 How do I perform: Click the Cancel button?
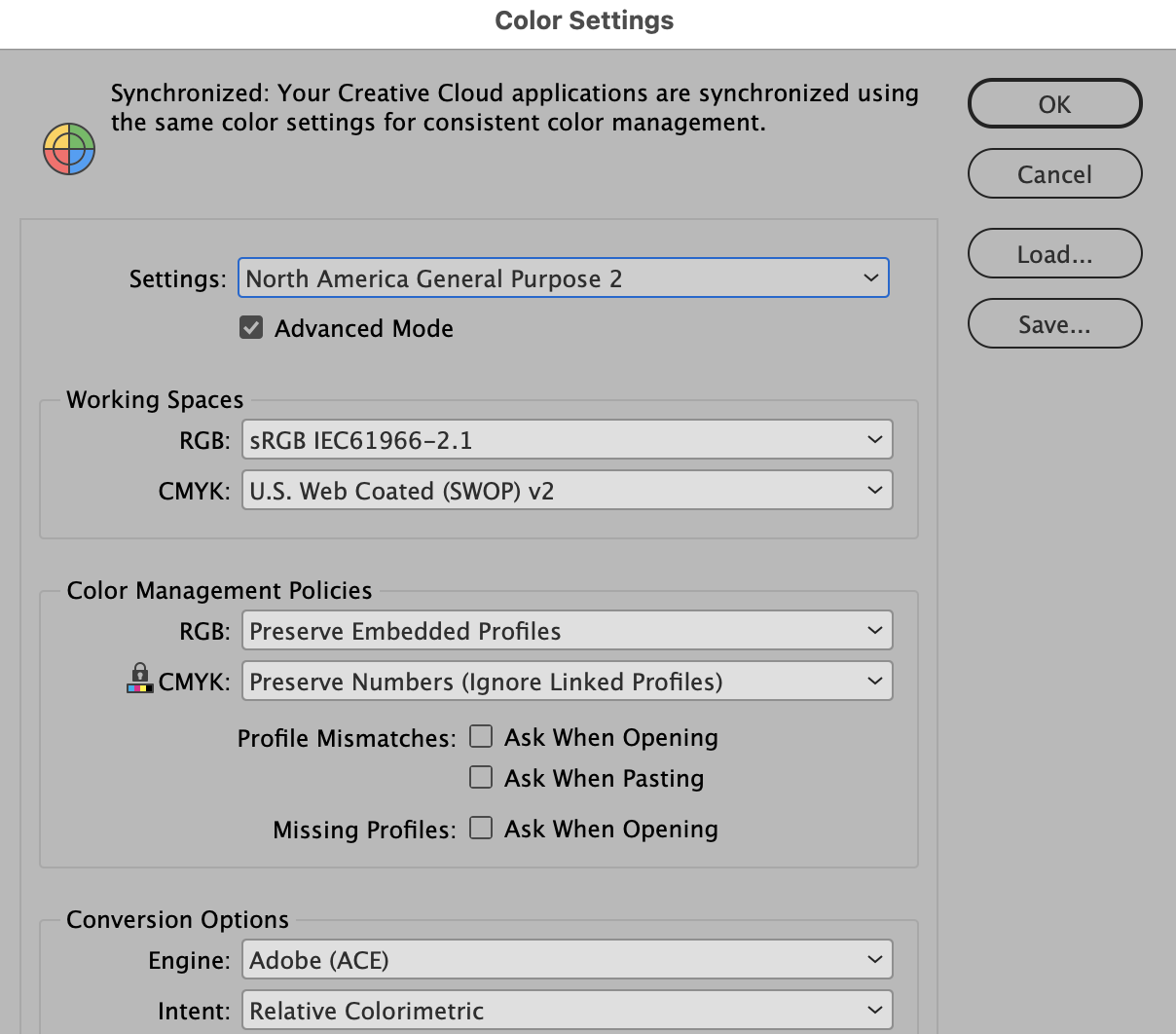click(x=1054, y=173)
